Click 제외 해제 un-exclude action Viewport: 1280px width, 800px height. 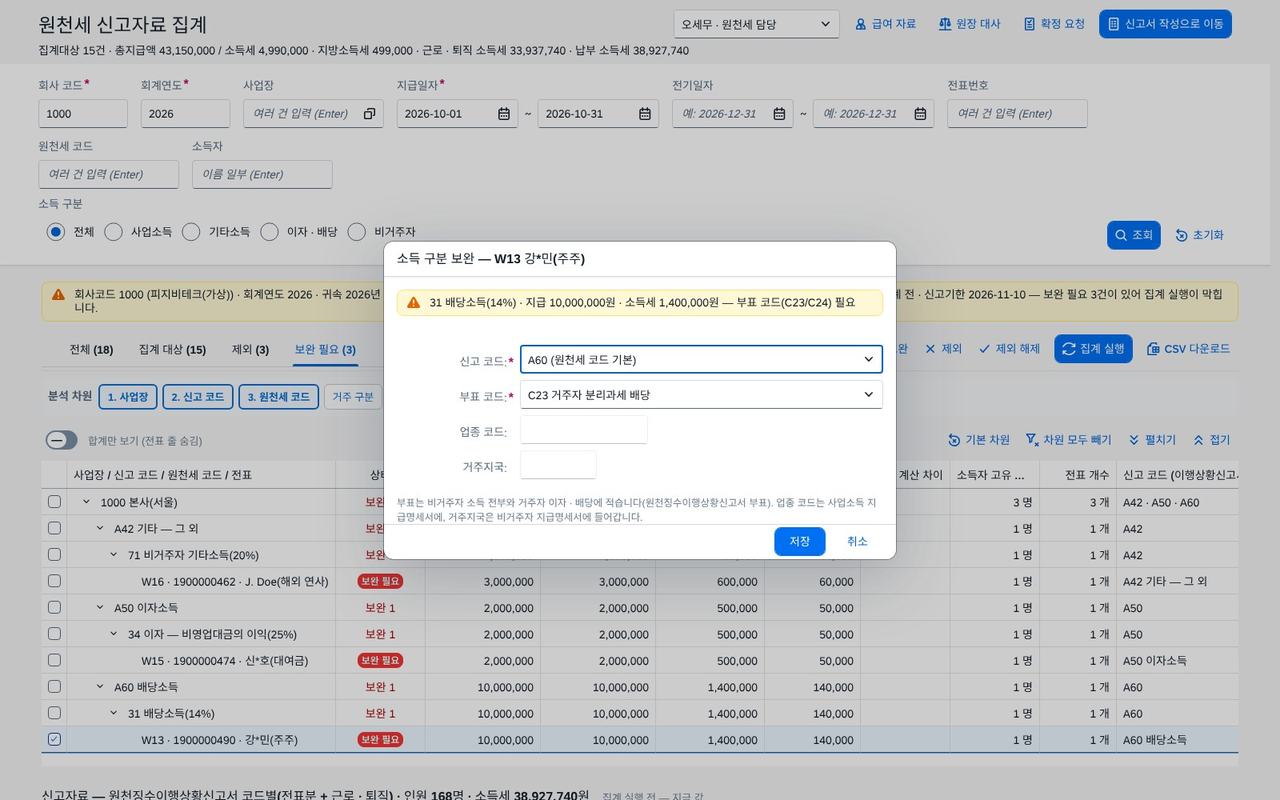click(x=1009, y=349)
